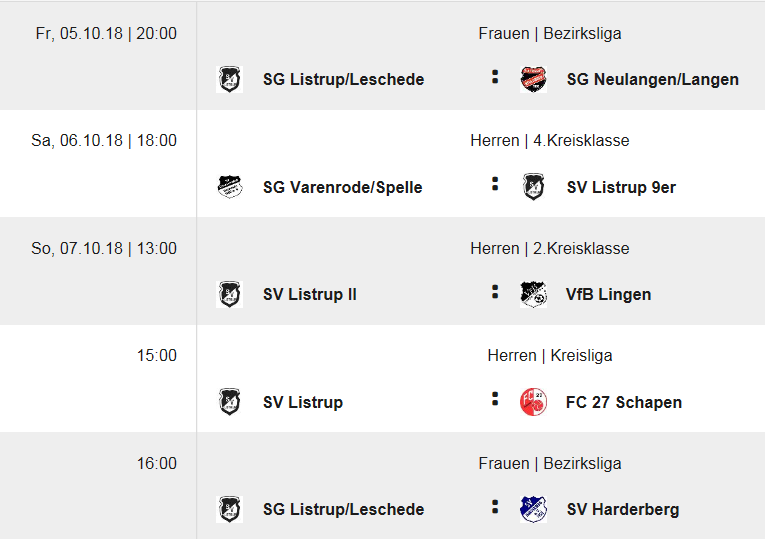The height and width of the screenshot is (539, 765).
Task: Click the red FC 27 Schapen crest
Action: click(x=533, y=402)
